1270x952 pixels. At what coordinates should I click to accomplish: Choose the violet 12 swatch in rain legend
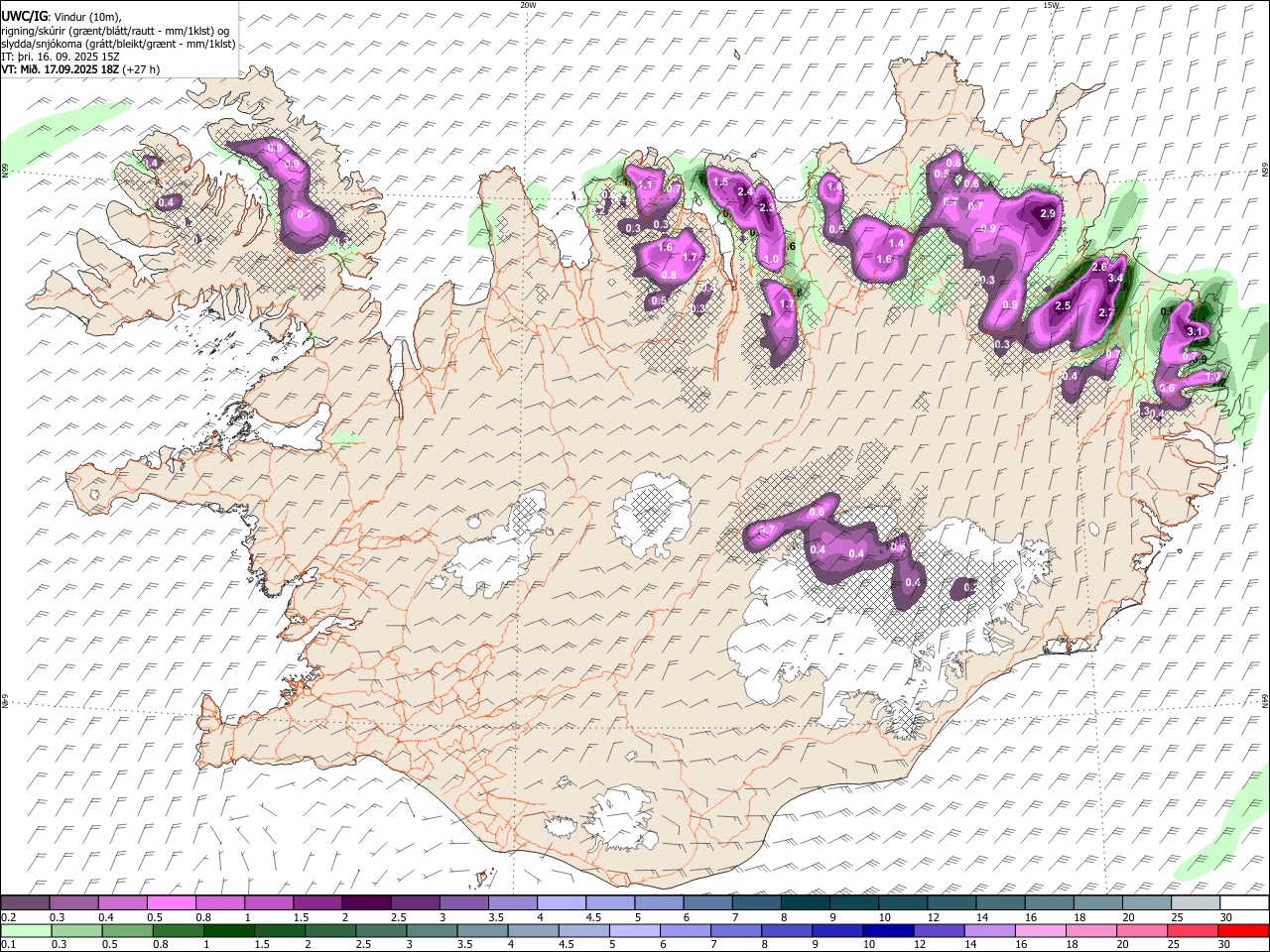coord(938,930)
